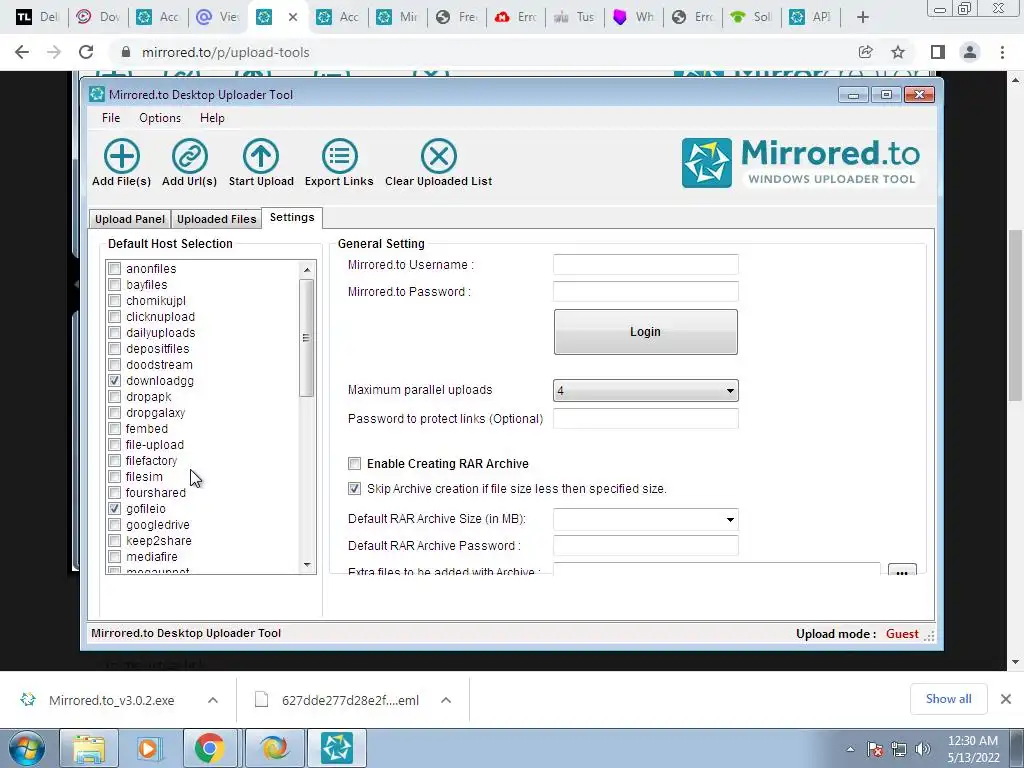The height and width of the screenshot is (768, 1024).
Task: Open the Windows Start menu
Action: pyautogui.click(x=26, y=748)
